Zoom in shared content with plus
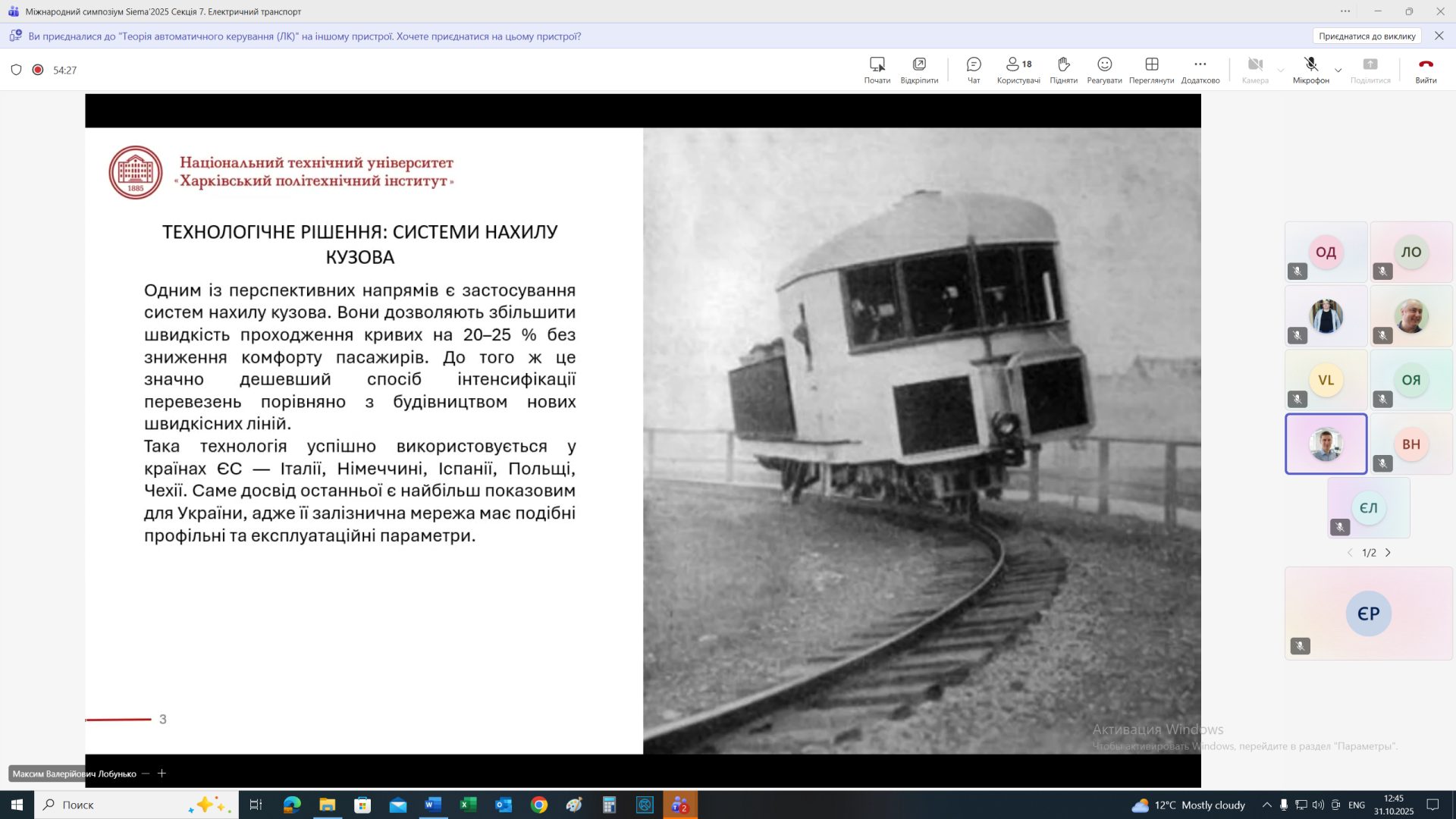Screen dimensions: 1456x819 click(x=162, y=773)
